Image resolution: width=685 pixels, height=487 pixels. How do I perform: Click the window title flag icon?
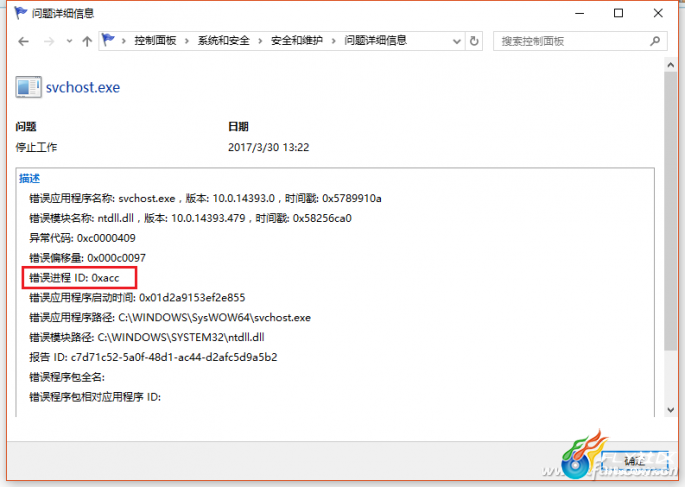tap(21, 13)
